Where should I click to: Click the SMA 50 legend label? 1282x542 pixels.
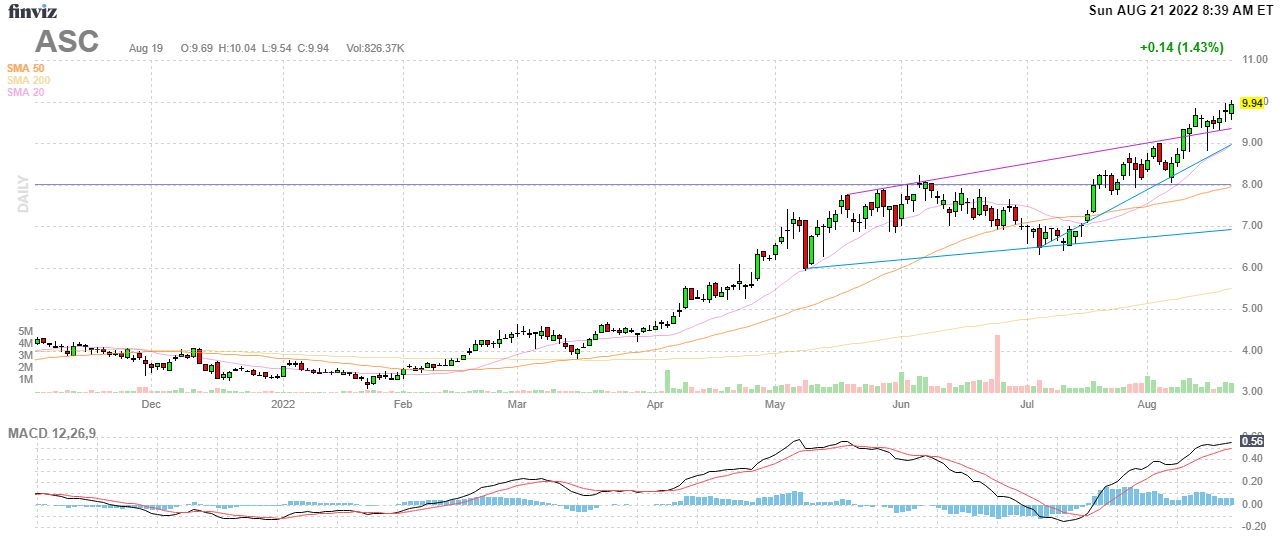coord(26,68)
